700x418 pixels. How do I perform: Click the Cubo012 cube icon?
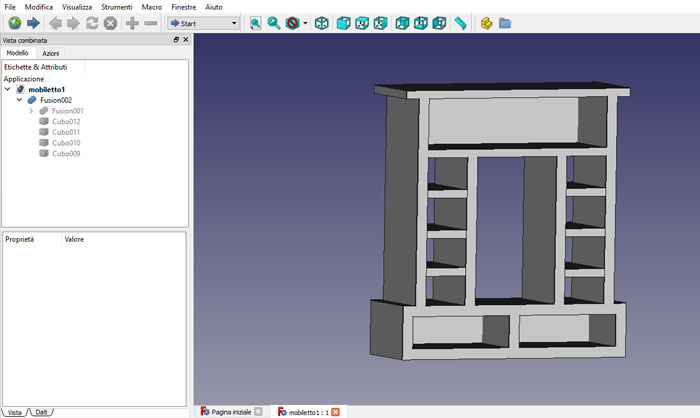[44, 121]
